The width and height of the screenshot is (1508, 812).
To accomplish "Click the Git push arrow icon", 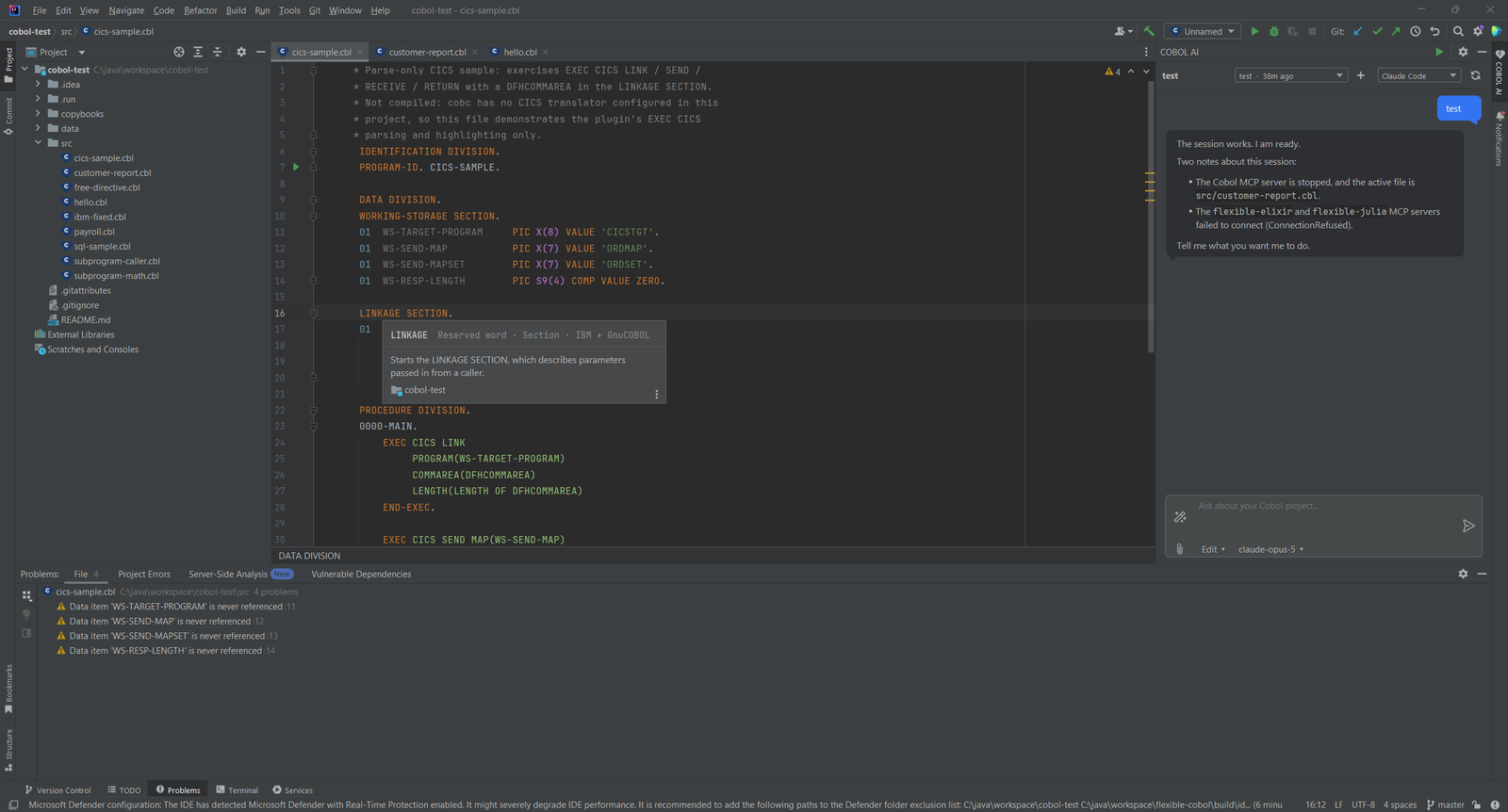I will 1396,31.
